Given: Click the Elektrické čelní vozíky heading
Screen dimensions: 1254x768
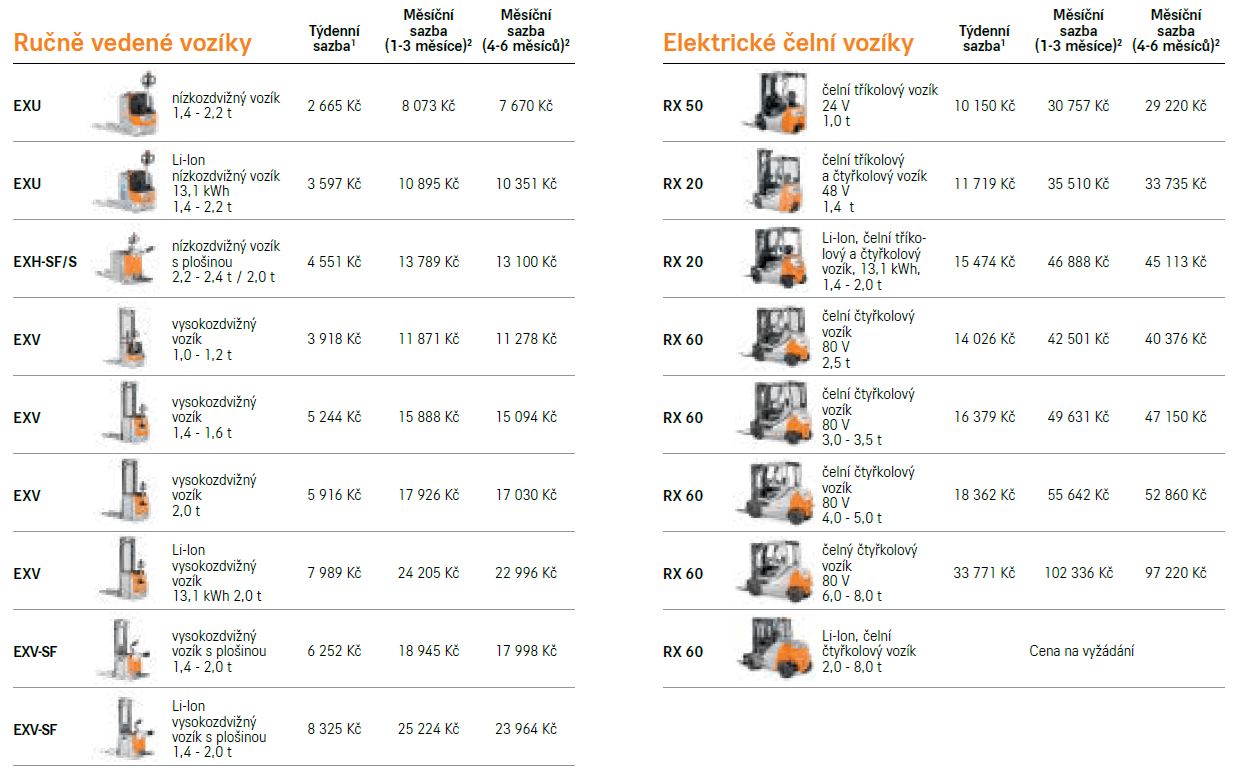Looking at the screenshot, I should pos(788,43).
